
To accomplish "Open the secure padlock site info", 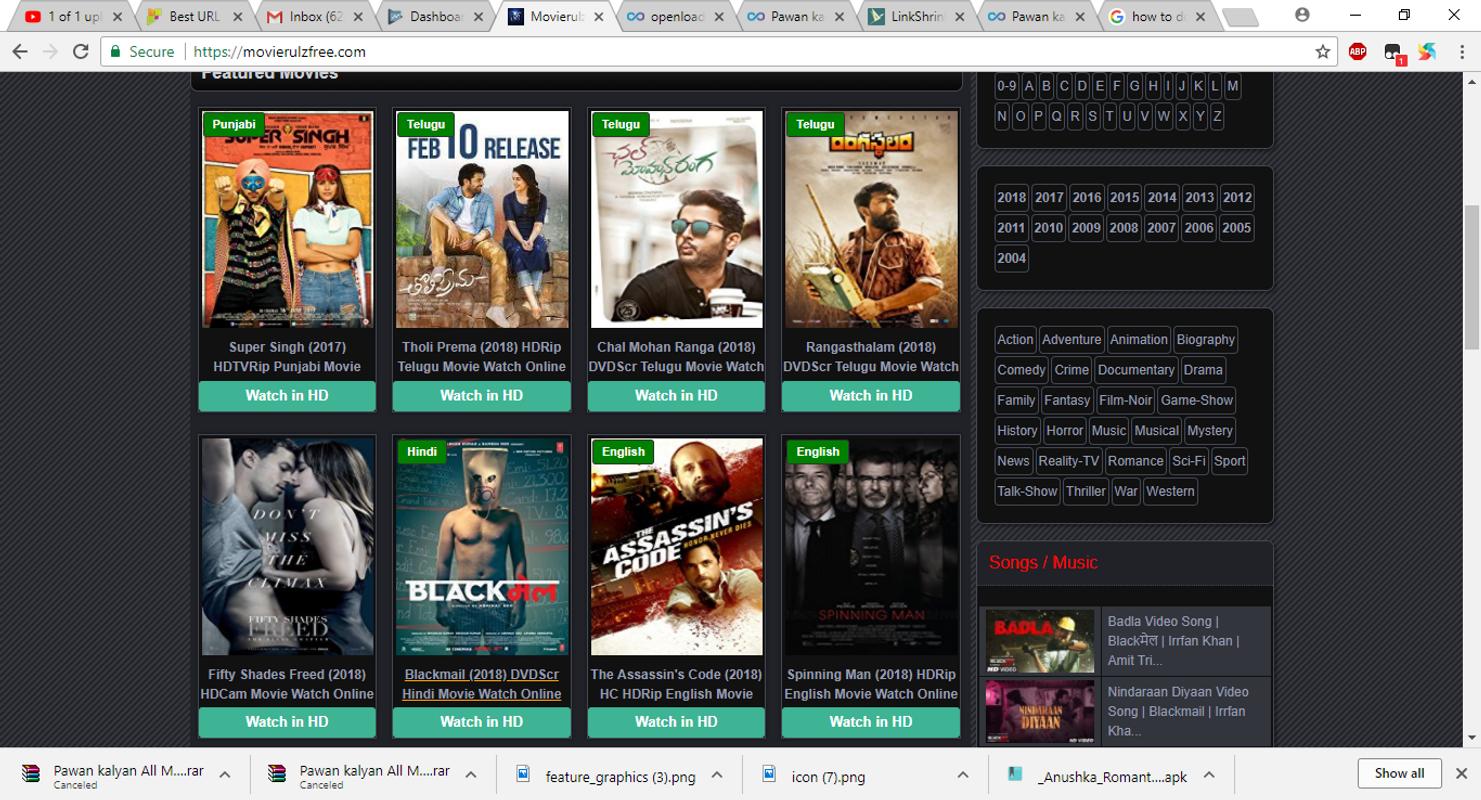I will (141, 51).
